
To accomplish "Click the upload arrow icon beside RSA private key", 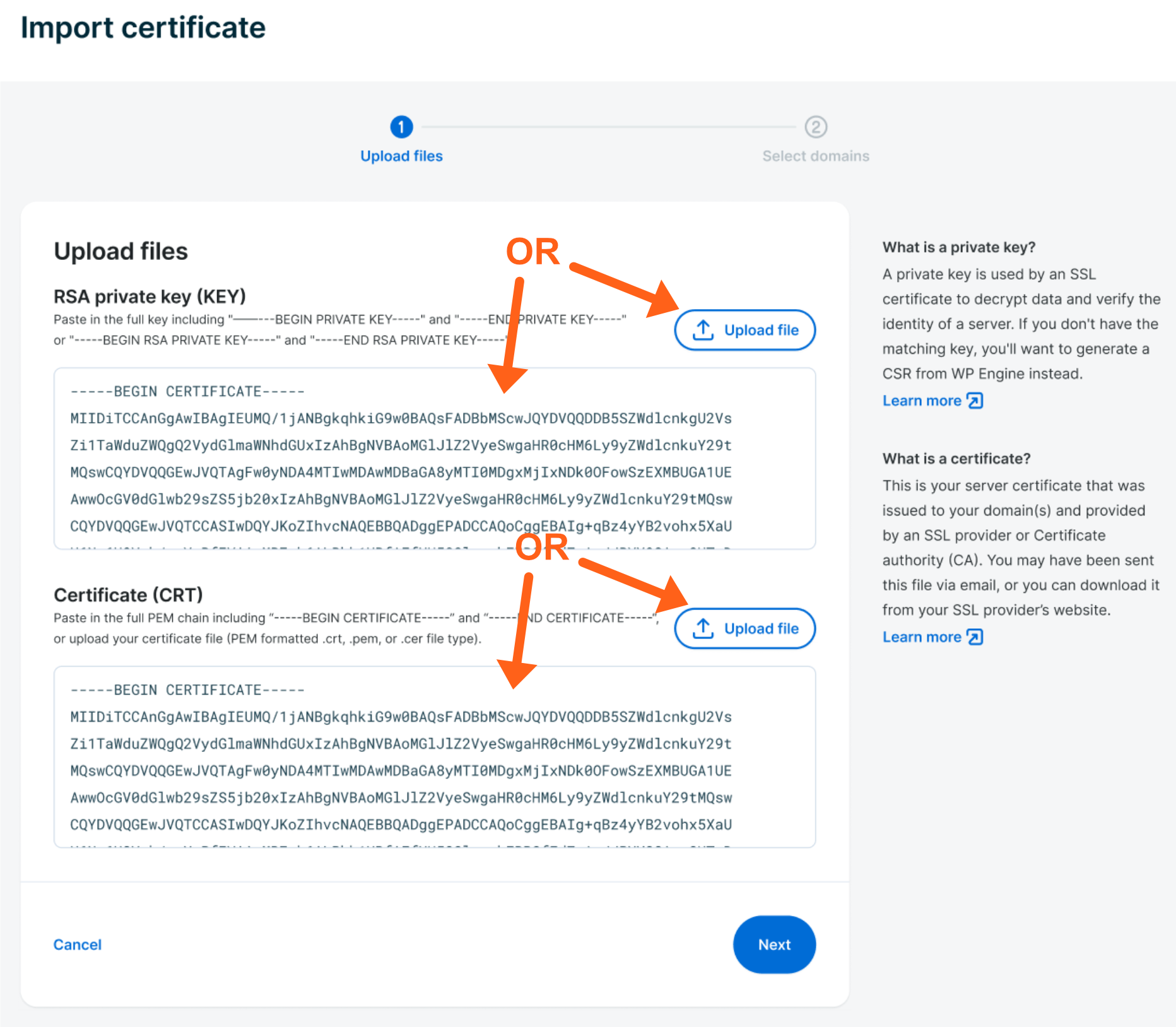I will point(702,329).
